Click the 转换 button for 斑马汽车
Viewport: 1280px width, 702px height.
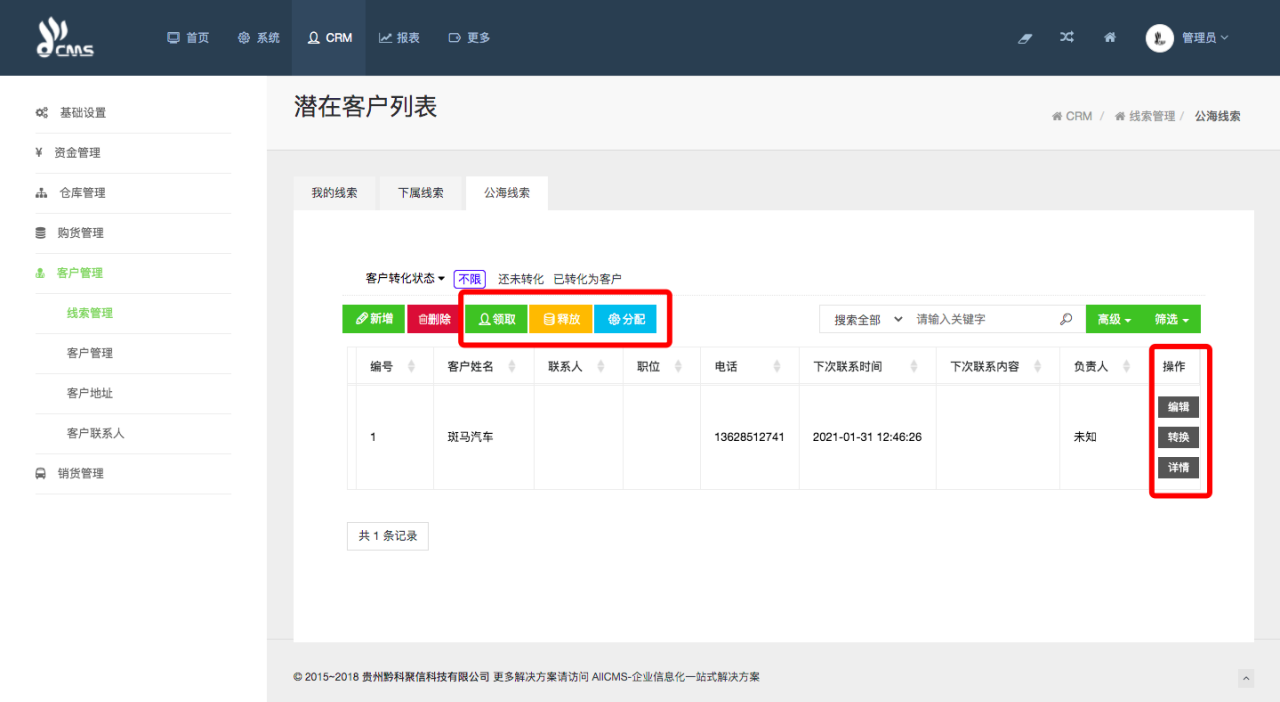1178,437
